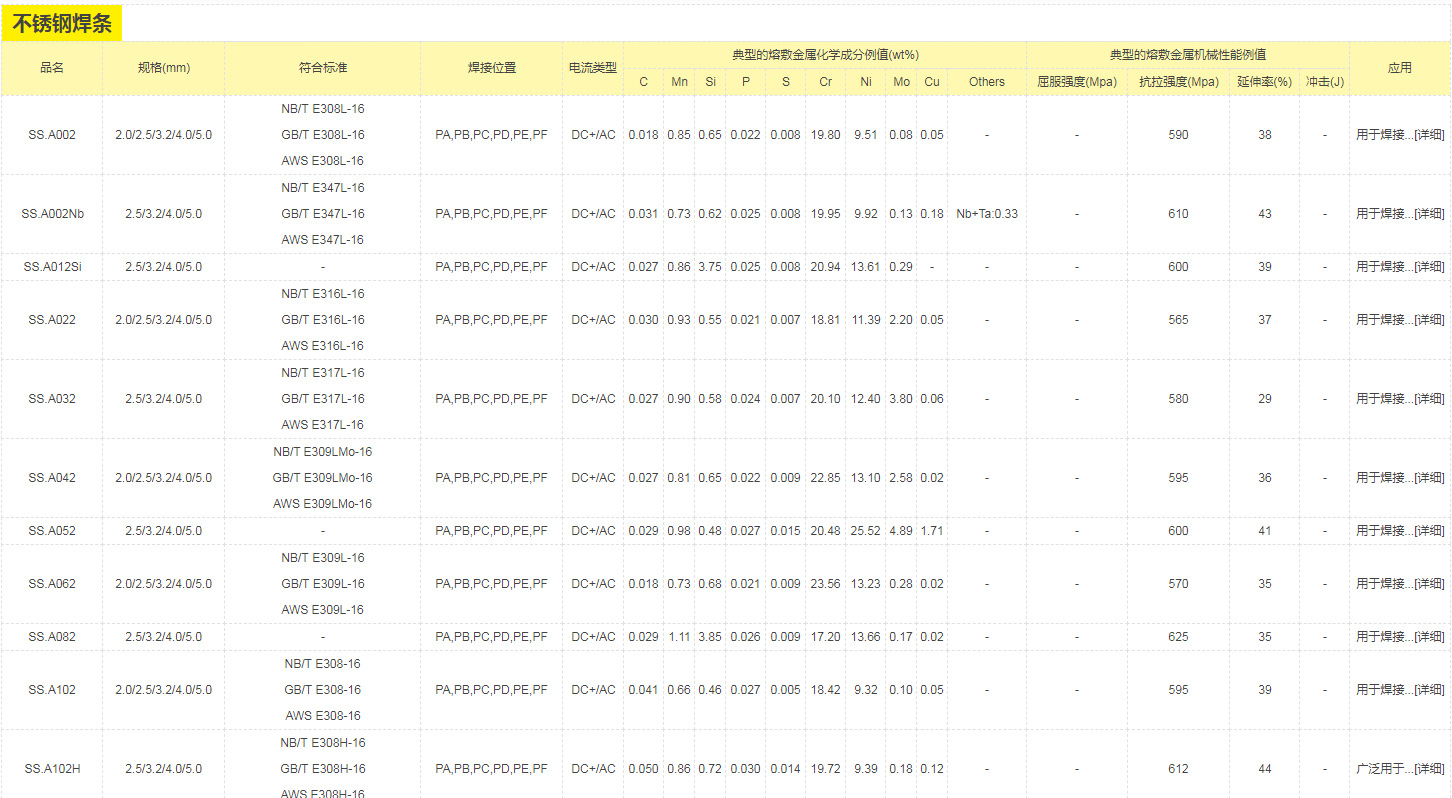Screen dimensions: 1452x798
Task: Click tensile strength 625 in SS.A082 row
Action: point(1179,637)
